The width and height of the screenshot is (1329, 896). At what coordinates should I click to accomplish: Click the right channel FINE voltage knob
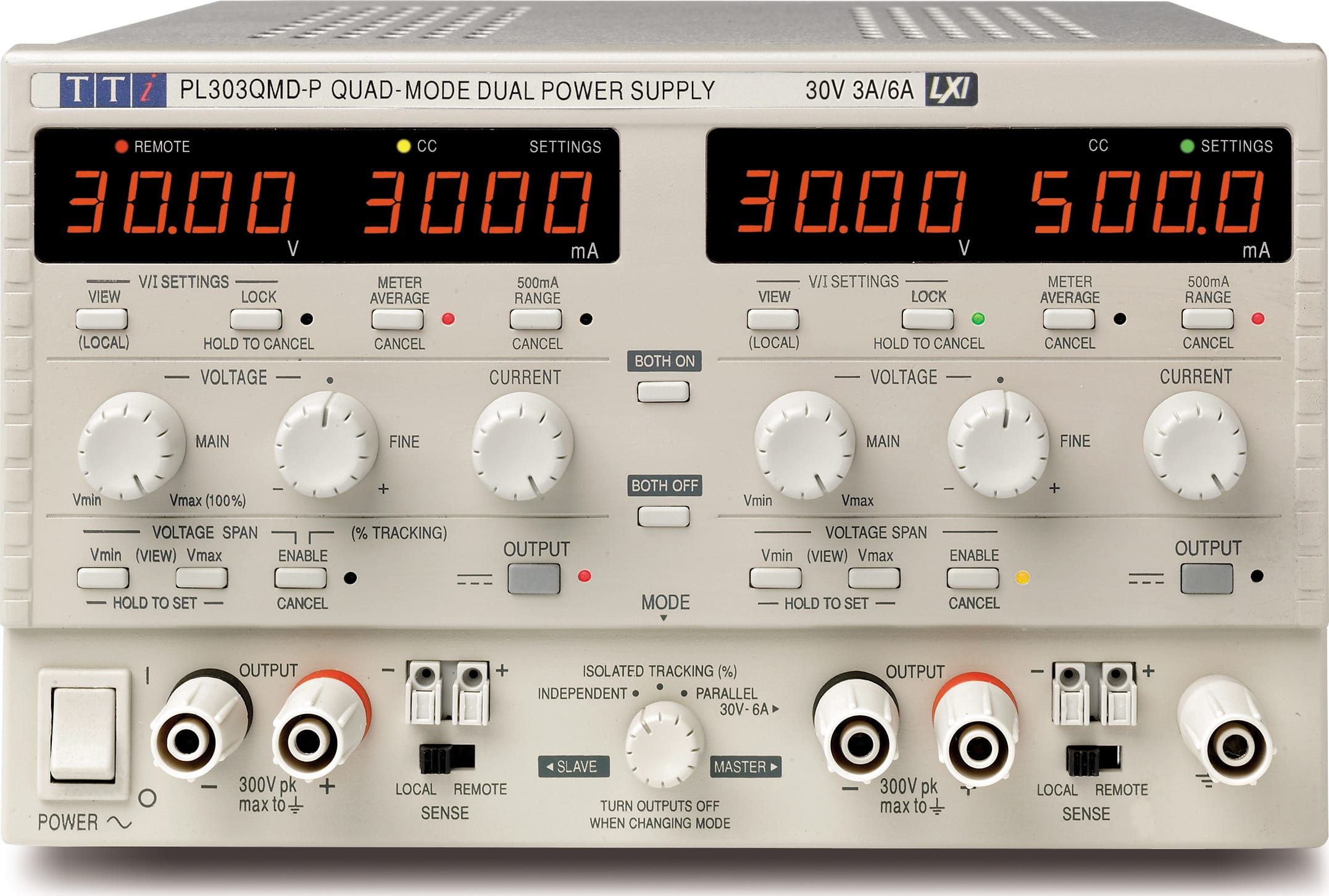pos(998,444)
